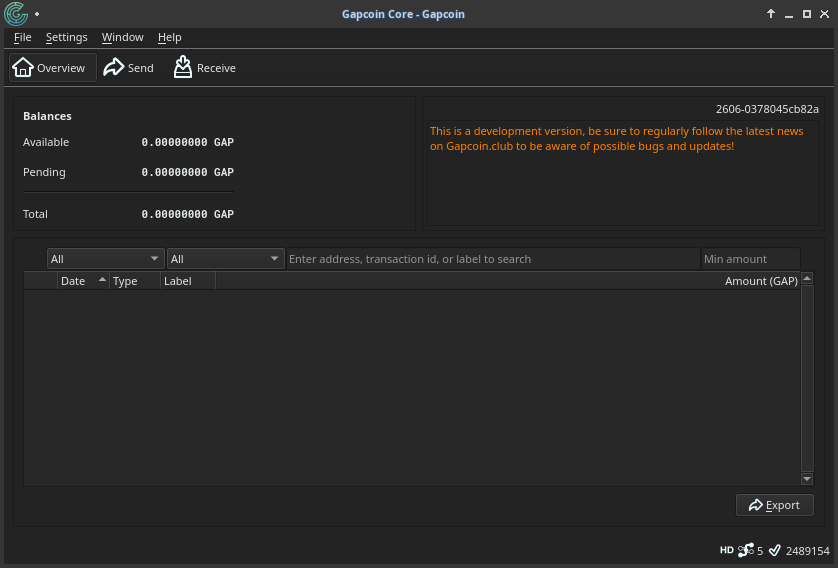Click the HD wallet status indicator
This screenshot has height=568, width=838.
(x=726, y=550)
